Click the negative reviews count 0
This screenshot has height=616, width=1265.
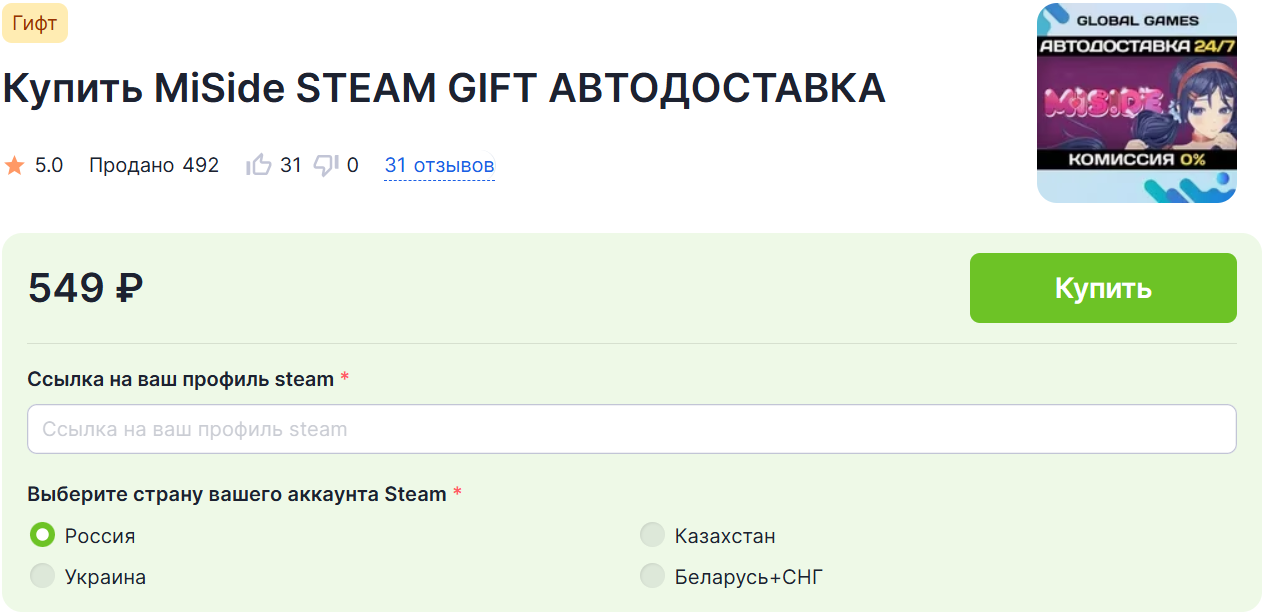pos(353,166)
